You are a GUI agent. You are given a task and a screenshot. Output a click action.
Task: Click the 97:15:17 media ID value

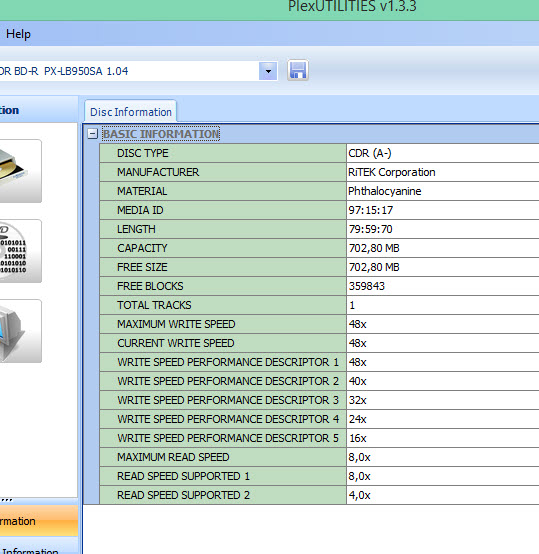pos(371,210)
